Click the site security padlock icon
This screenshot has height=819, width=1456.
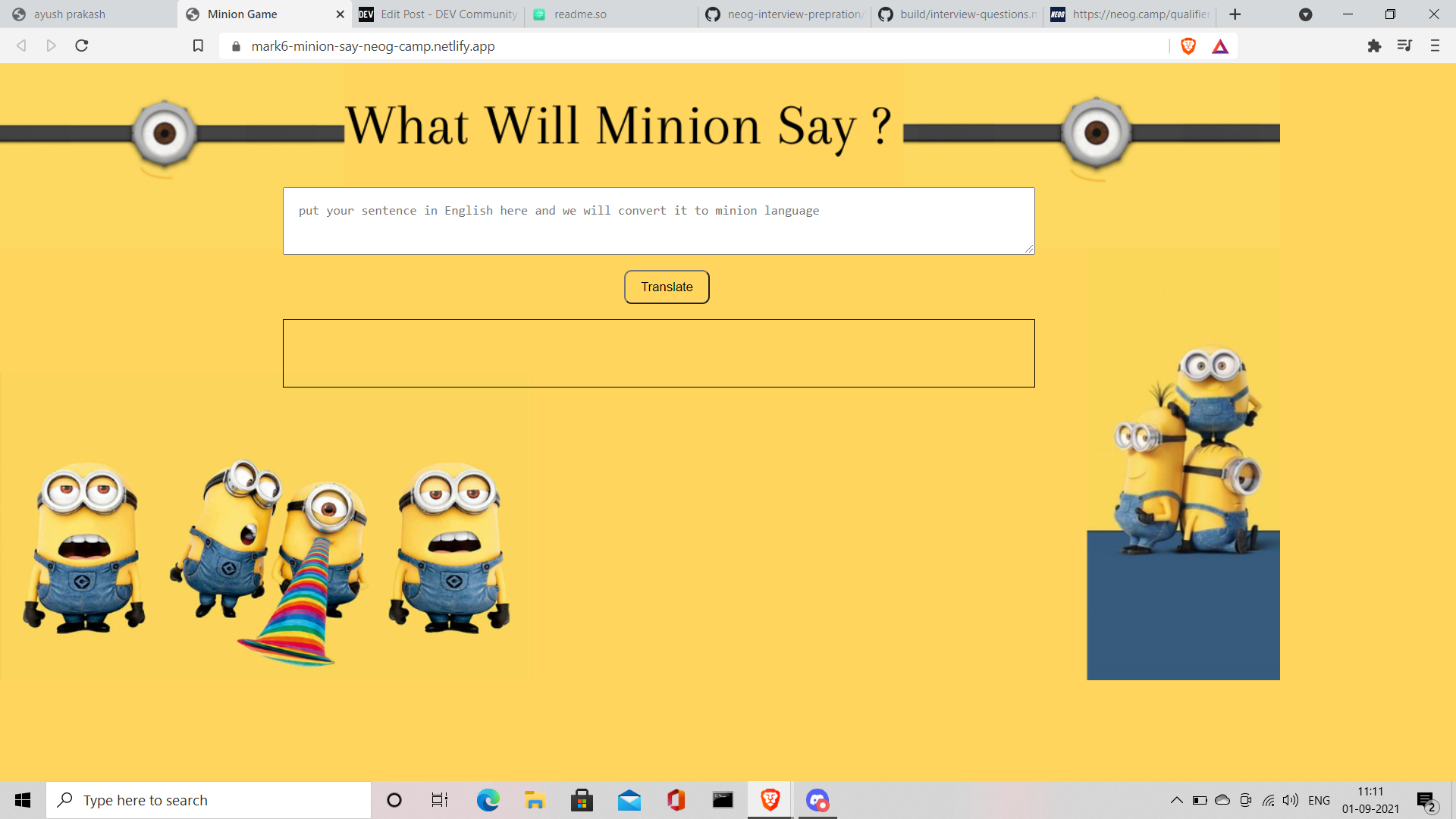point(236,46)
